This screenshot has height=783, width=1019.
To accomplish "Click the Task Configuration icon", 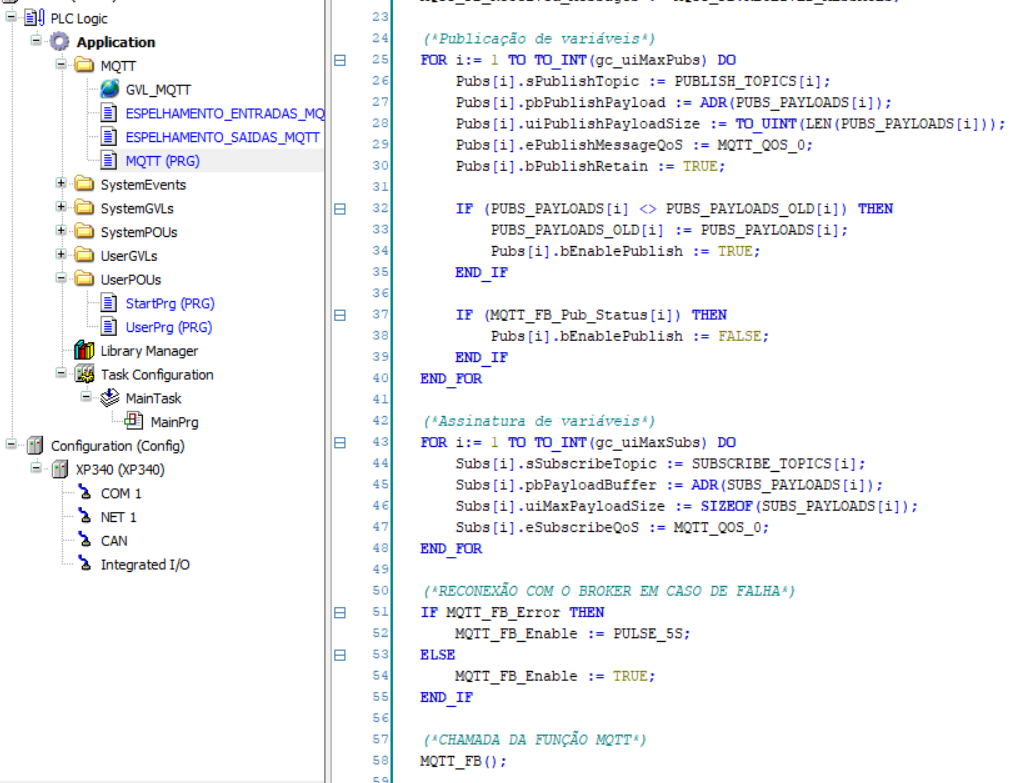I will [84, 375].
